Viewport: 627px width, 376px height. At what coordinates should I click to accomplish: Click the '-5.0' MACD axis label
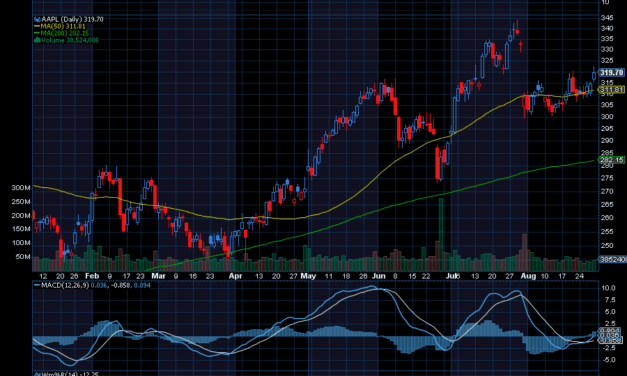click(608, 360)
